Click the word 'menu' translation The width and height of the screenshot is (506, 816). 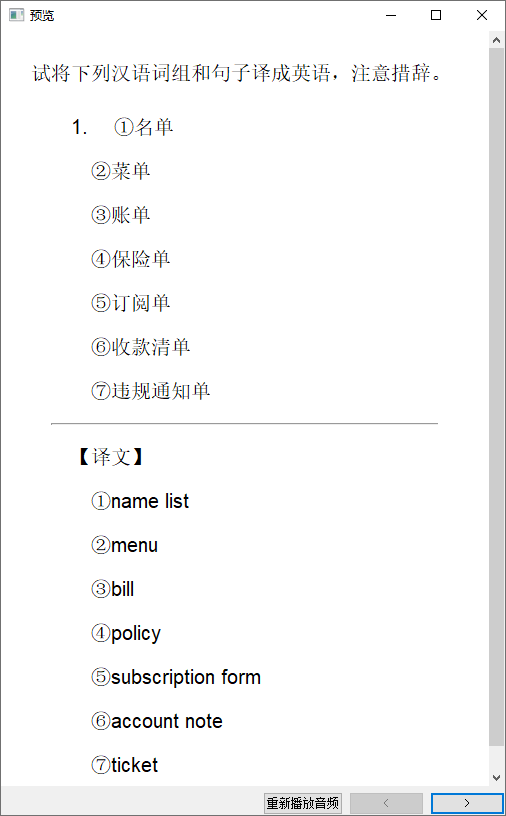pyautogui.click(x=134, y=545)
